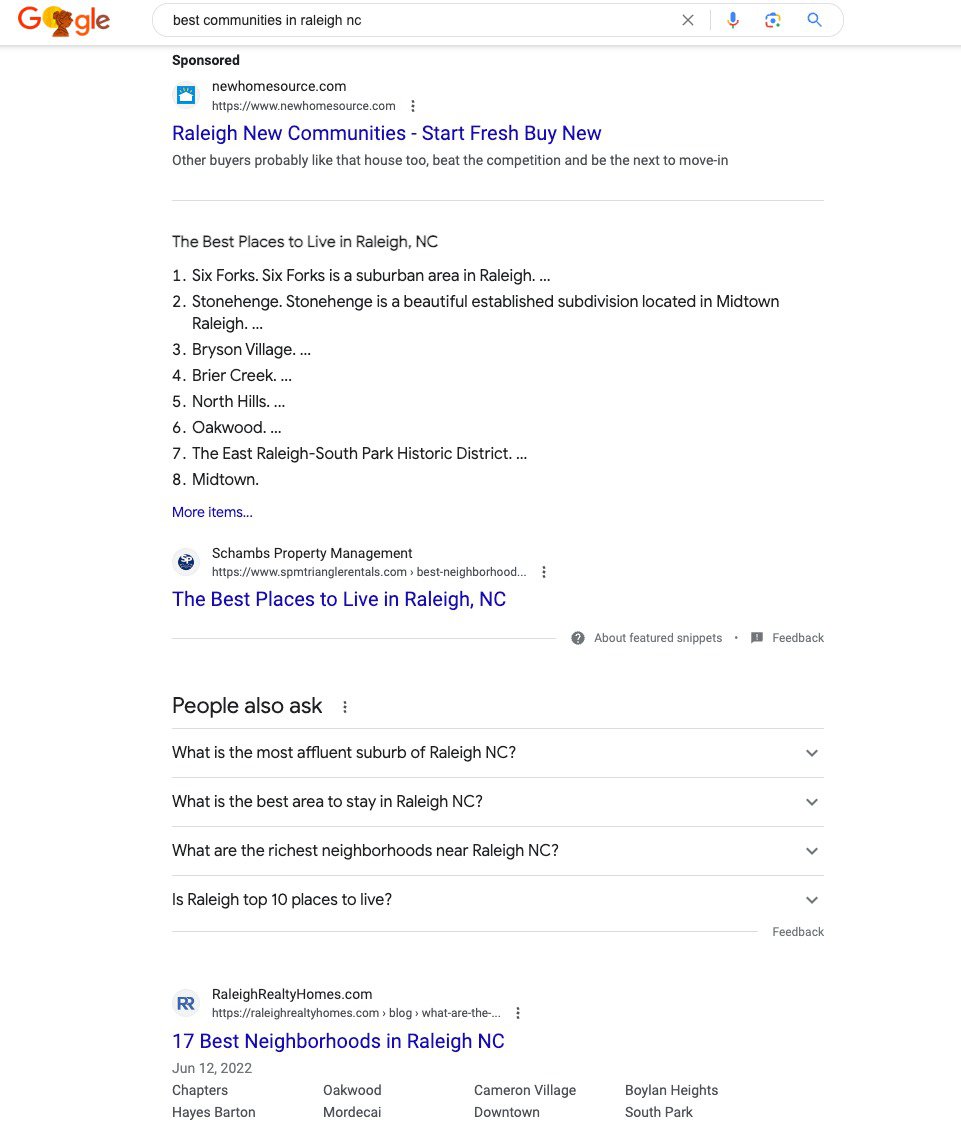Expand 'richest neighborhoods near Raleigh' question
Viewport: 961px width, 1142px height.
(x=498, y=851)
